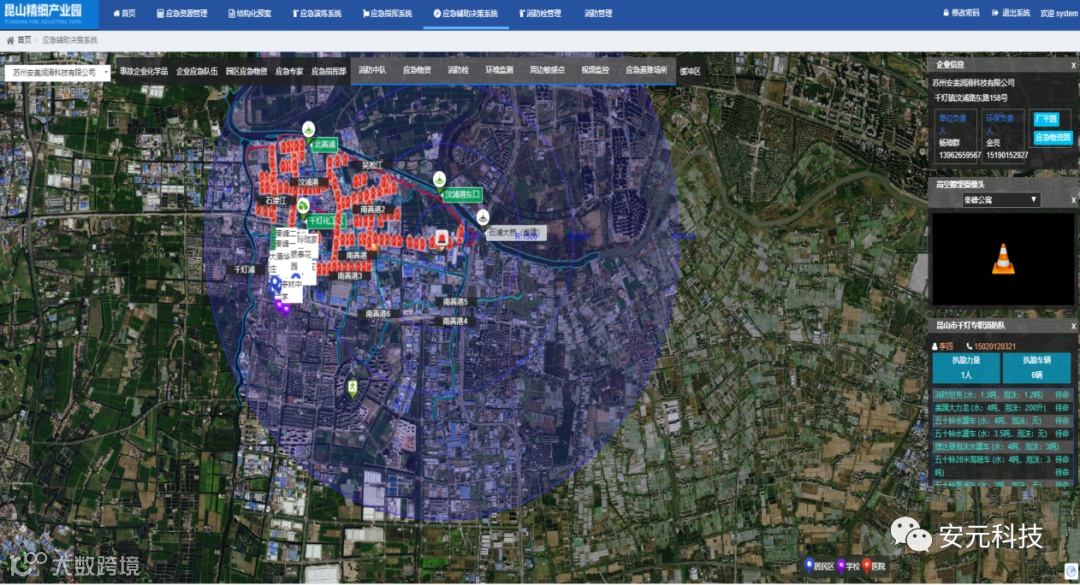Toggle the 环境监测 map layer
Screen dimensions: 1080x585
499,70
